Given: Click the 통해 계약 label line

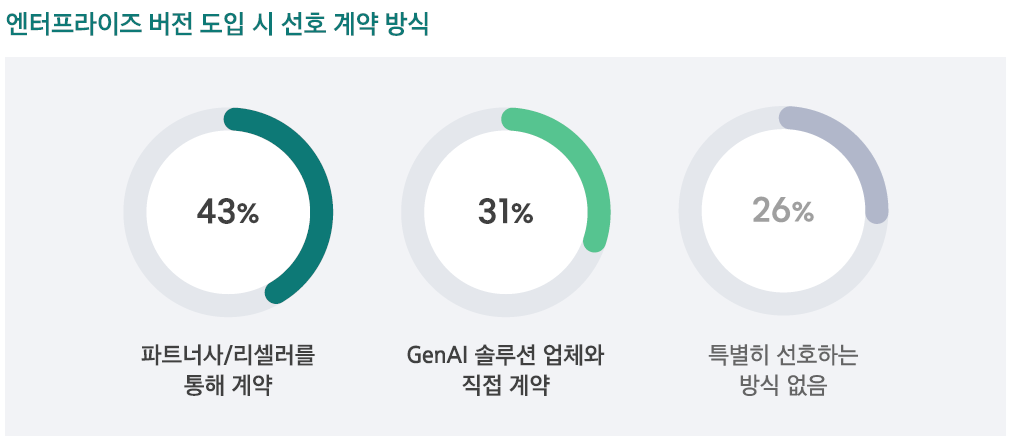Looking at the screenshot, I should [x=228, y=386].
